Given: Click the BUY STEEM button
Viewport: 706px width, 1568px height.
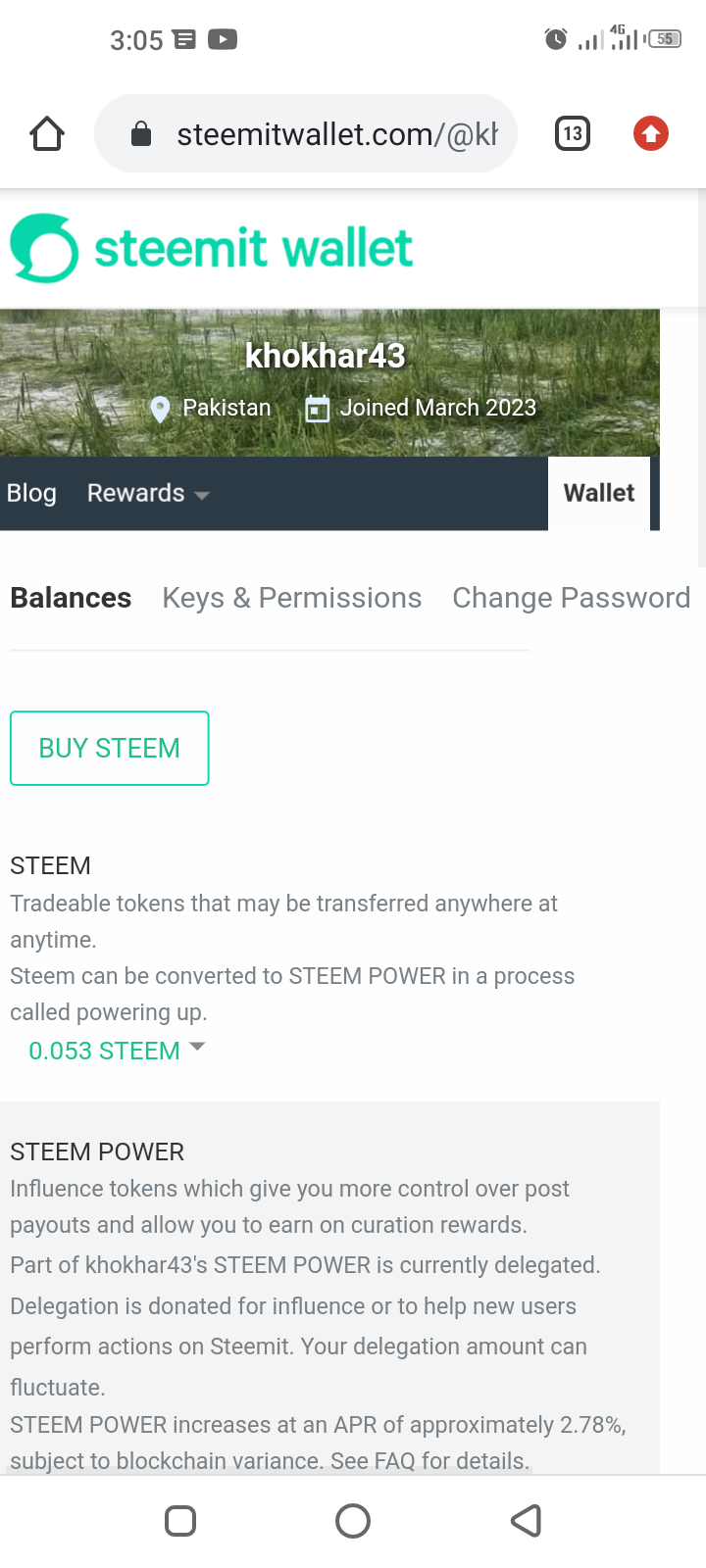Looking at the screenshot, I should 110,748.
